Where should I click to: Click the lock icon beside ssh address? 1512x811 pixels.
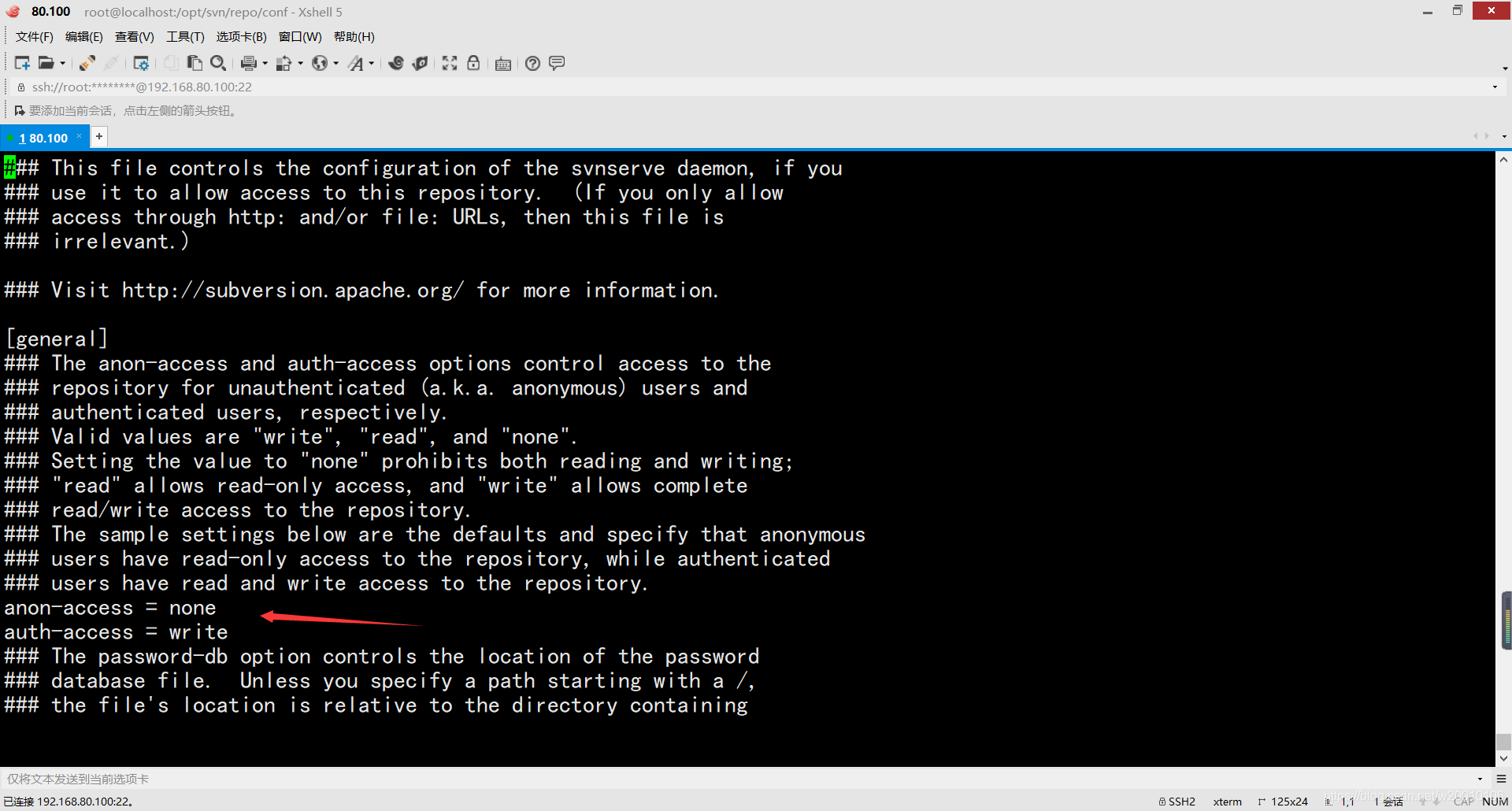tap(21, 87)
